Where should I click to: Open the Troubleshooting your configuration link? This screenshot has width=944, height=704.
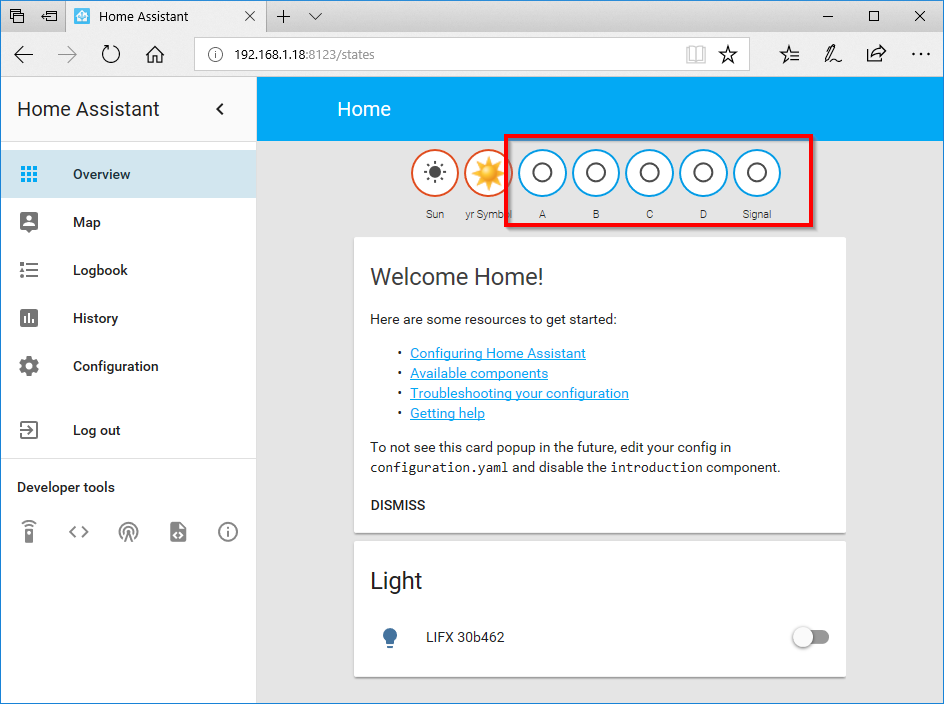519,393
